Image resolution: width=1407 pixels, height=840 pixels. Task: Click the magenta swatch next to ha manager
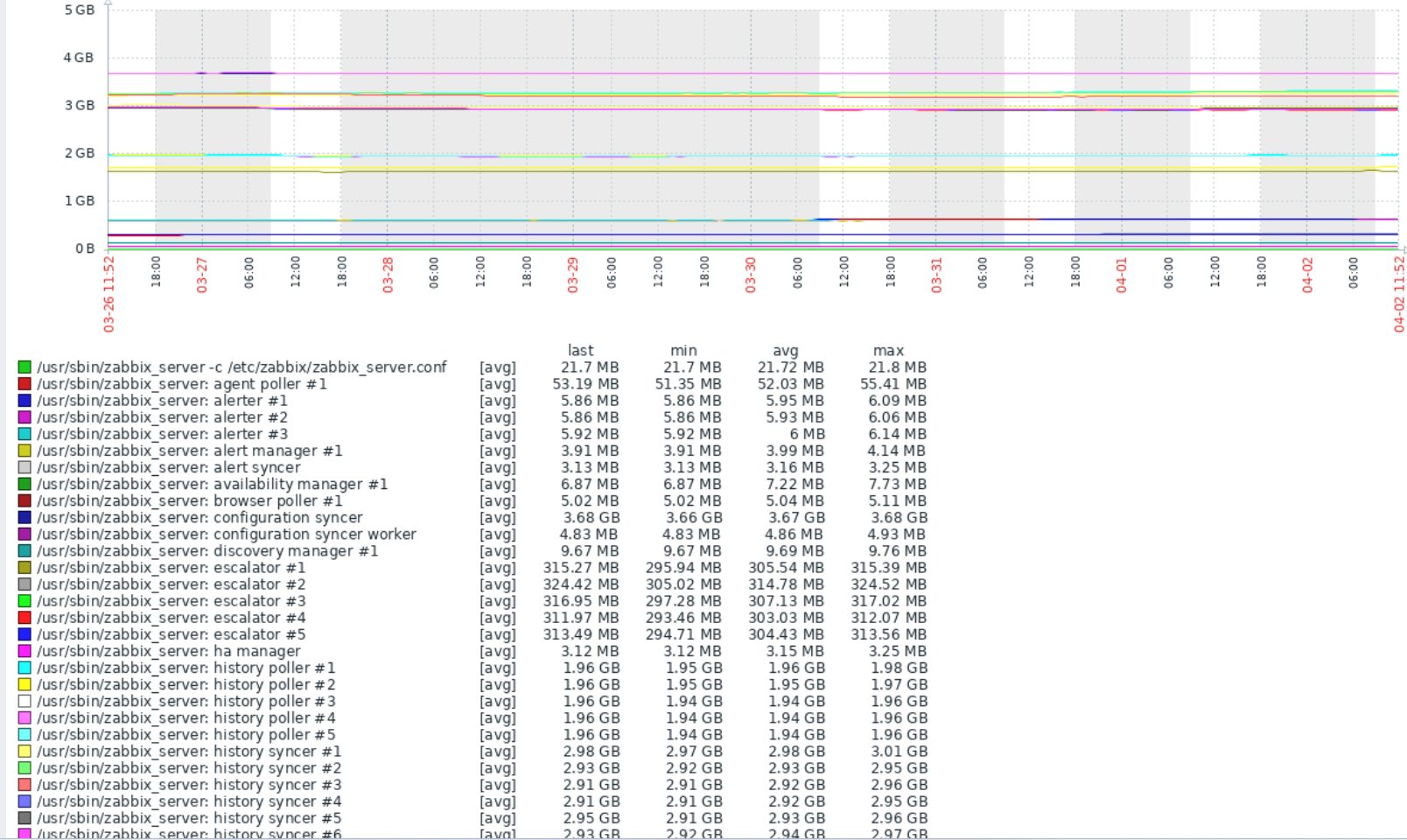click(x=24, y=651)
